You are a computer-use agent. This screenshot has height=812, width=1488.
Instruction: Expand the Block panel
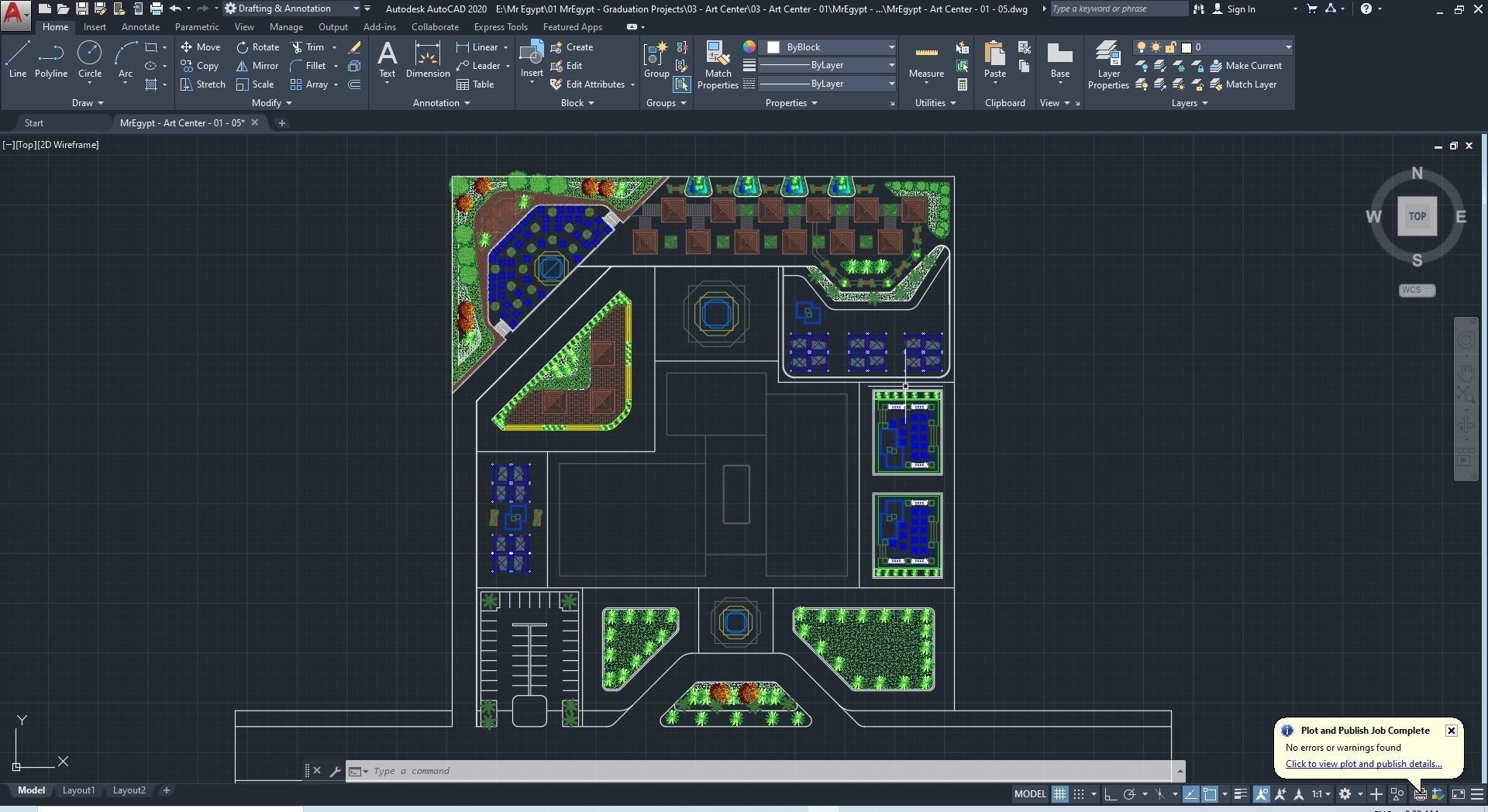pos(577,103)
